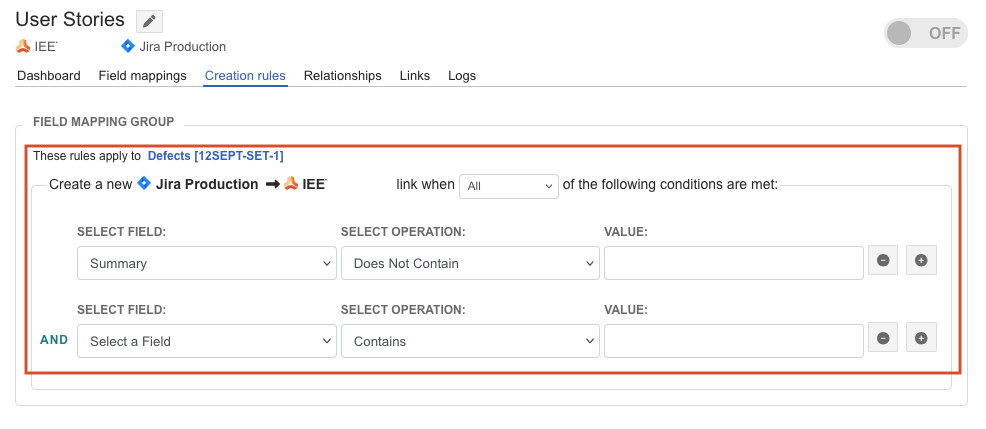The image size is (986, 429).
Task: Open the All conditions dropdown
Action: [x=509, y=186]
